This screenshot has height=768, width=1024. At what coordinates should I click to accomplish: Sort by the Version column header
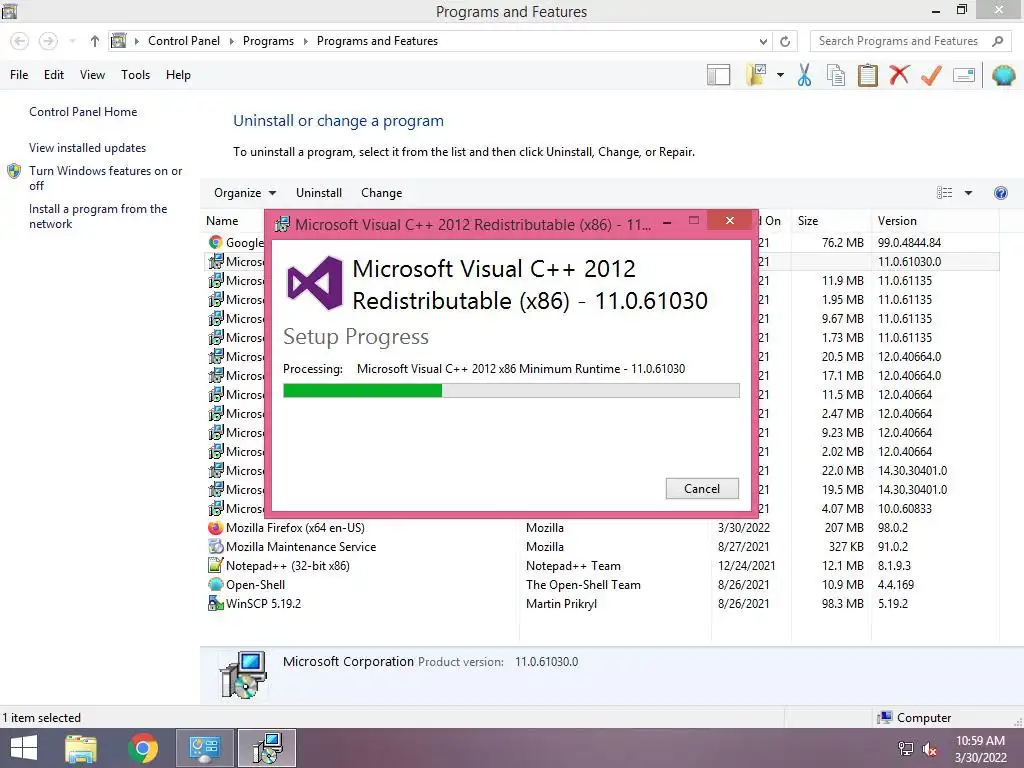(934, 221)
